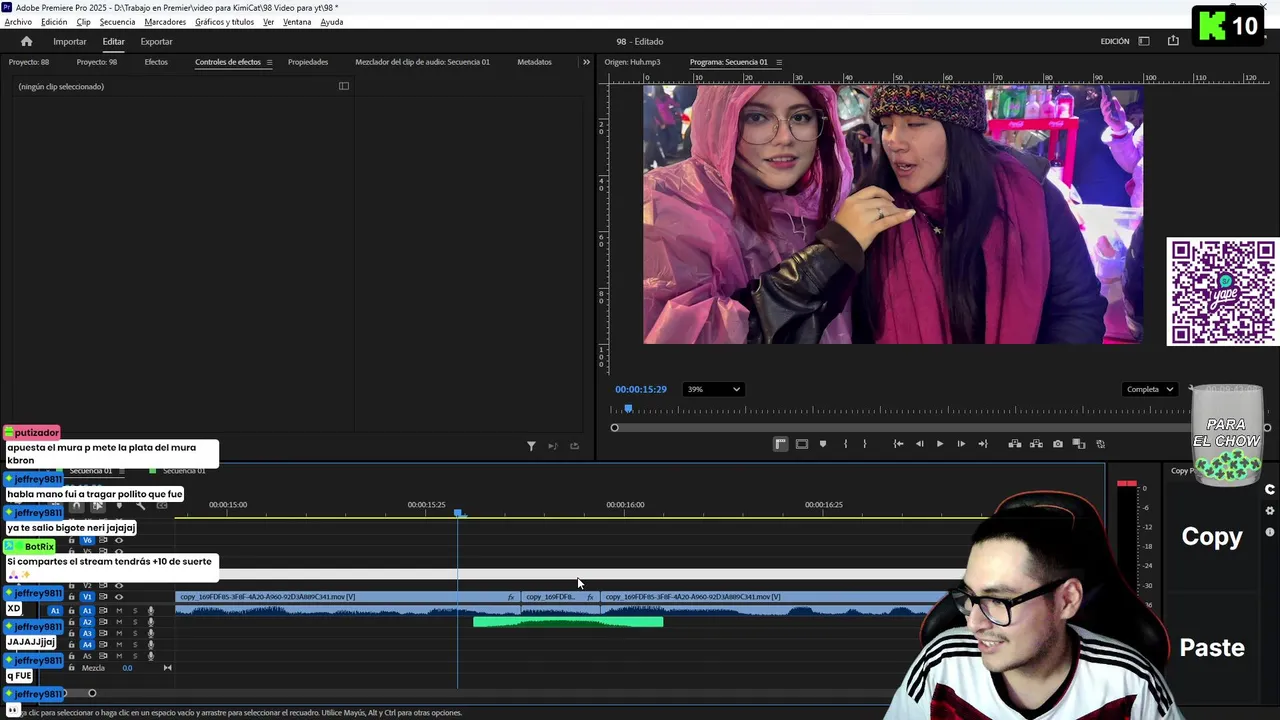This screenshot has height=720, width=1280.
Task: Open the workspaces layout icon
Action: coord(1144,41)
